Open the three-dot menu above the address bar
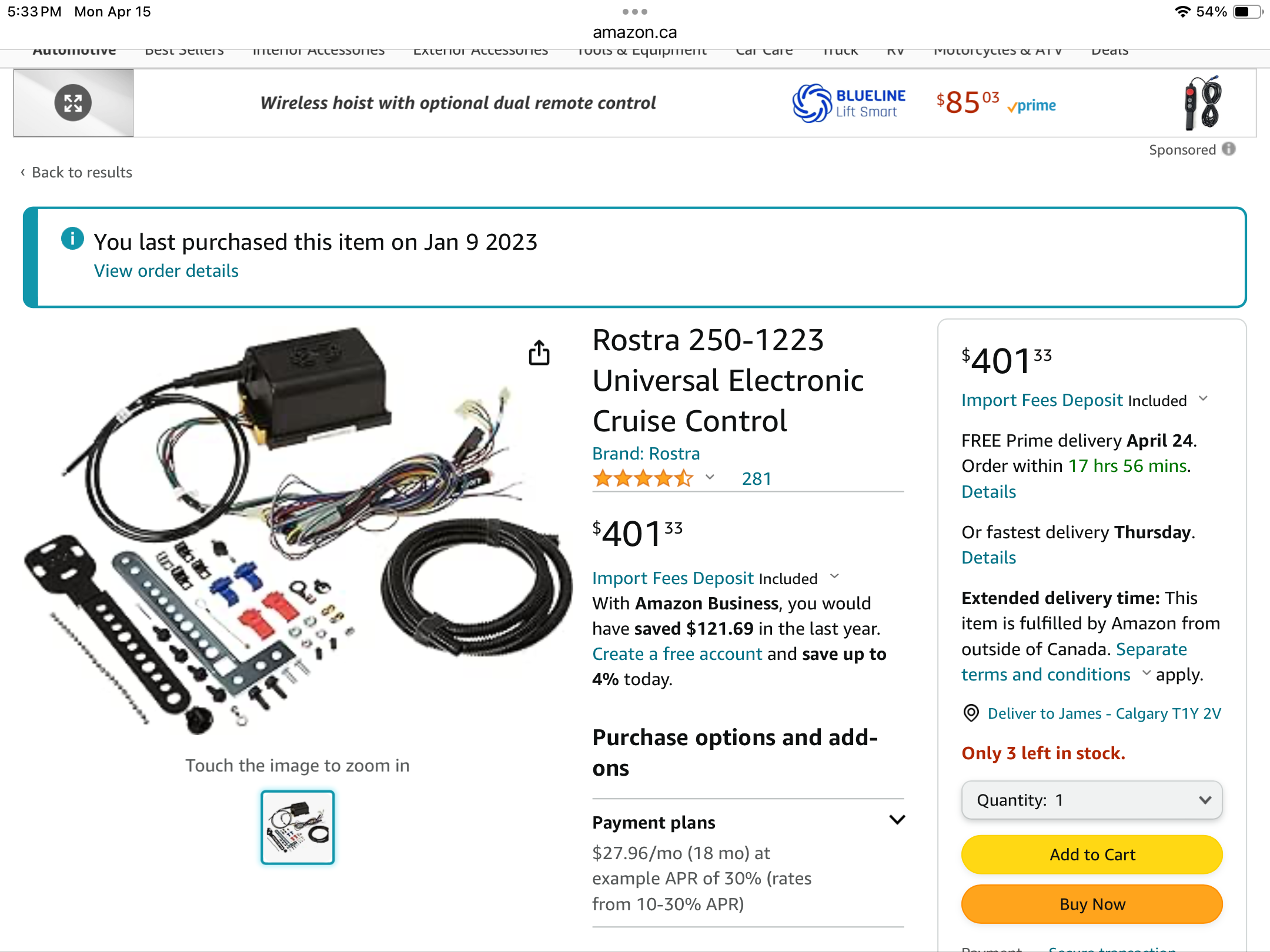1270x952 pixels. click(x=635, y=12)
